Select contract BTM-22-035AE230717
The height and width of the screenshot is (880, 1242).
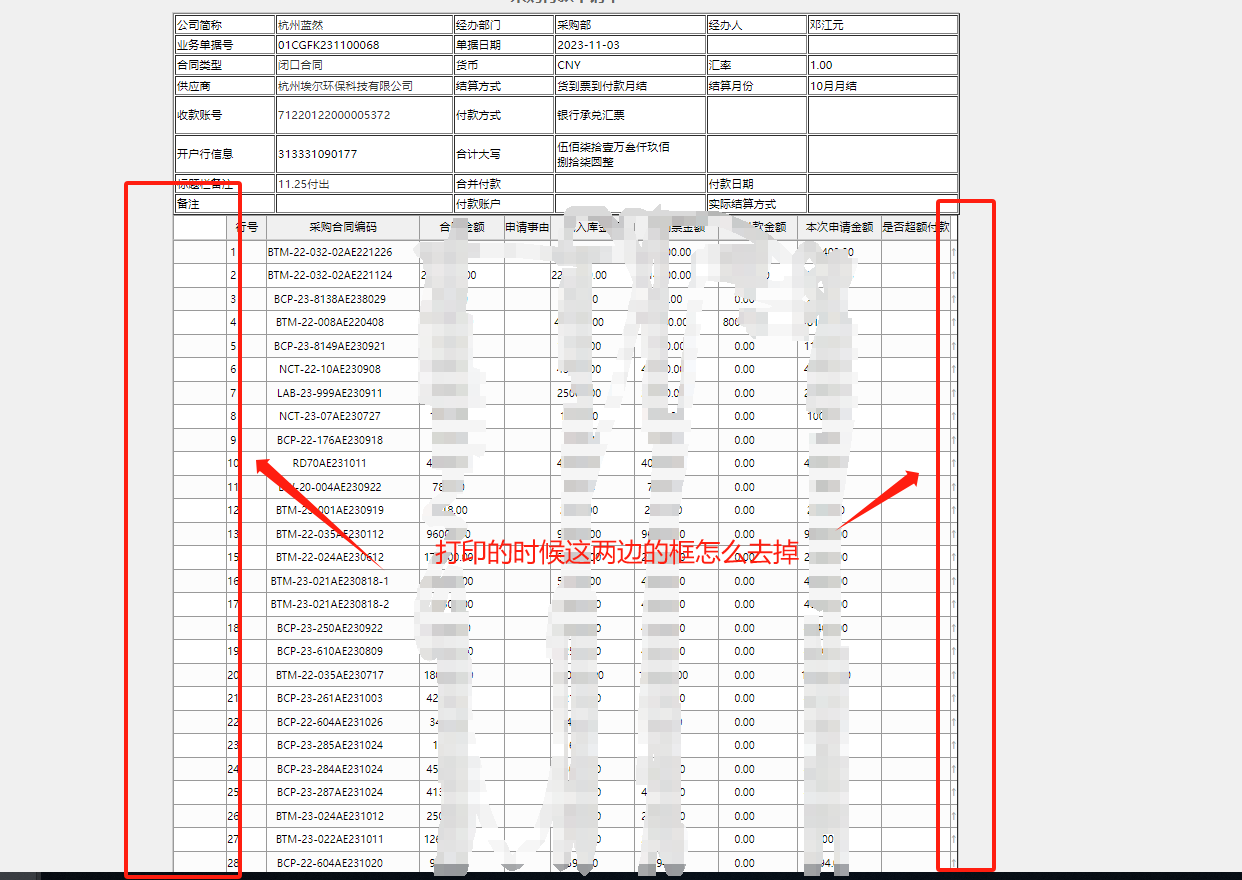tap(330, 675)
